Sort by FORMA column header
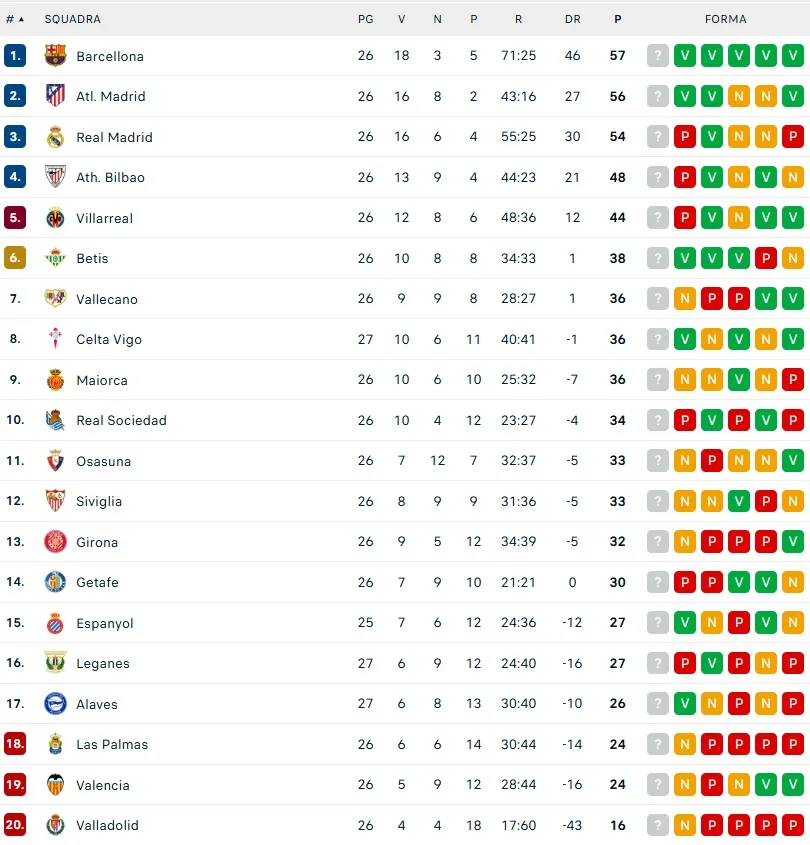The image size is (810, 845). pyautogui.click(x=725, y=19)
